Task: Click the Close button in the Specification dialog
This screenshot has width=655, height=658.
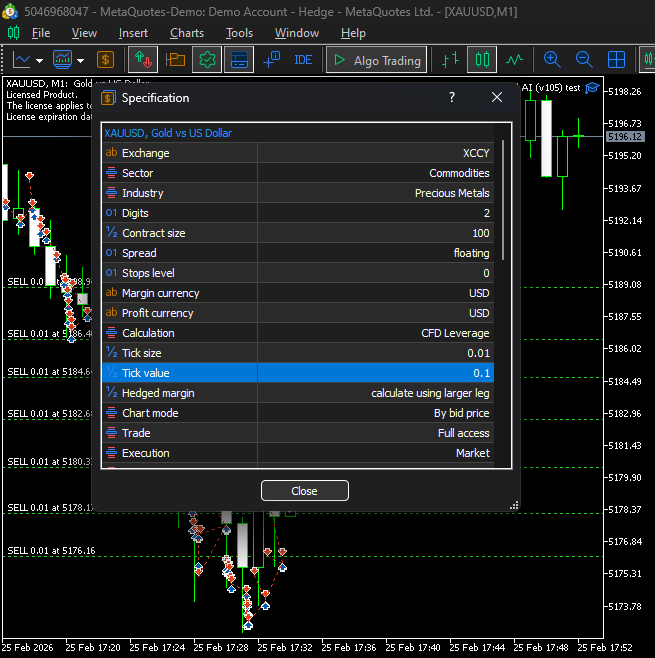Action: (x=305, y=491)
